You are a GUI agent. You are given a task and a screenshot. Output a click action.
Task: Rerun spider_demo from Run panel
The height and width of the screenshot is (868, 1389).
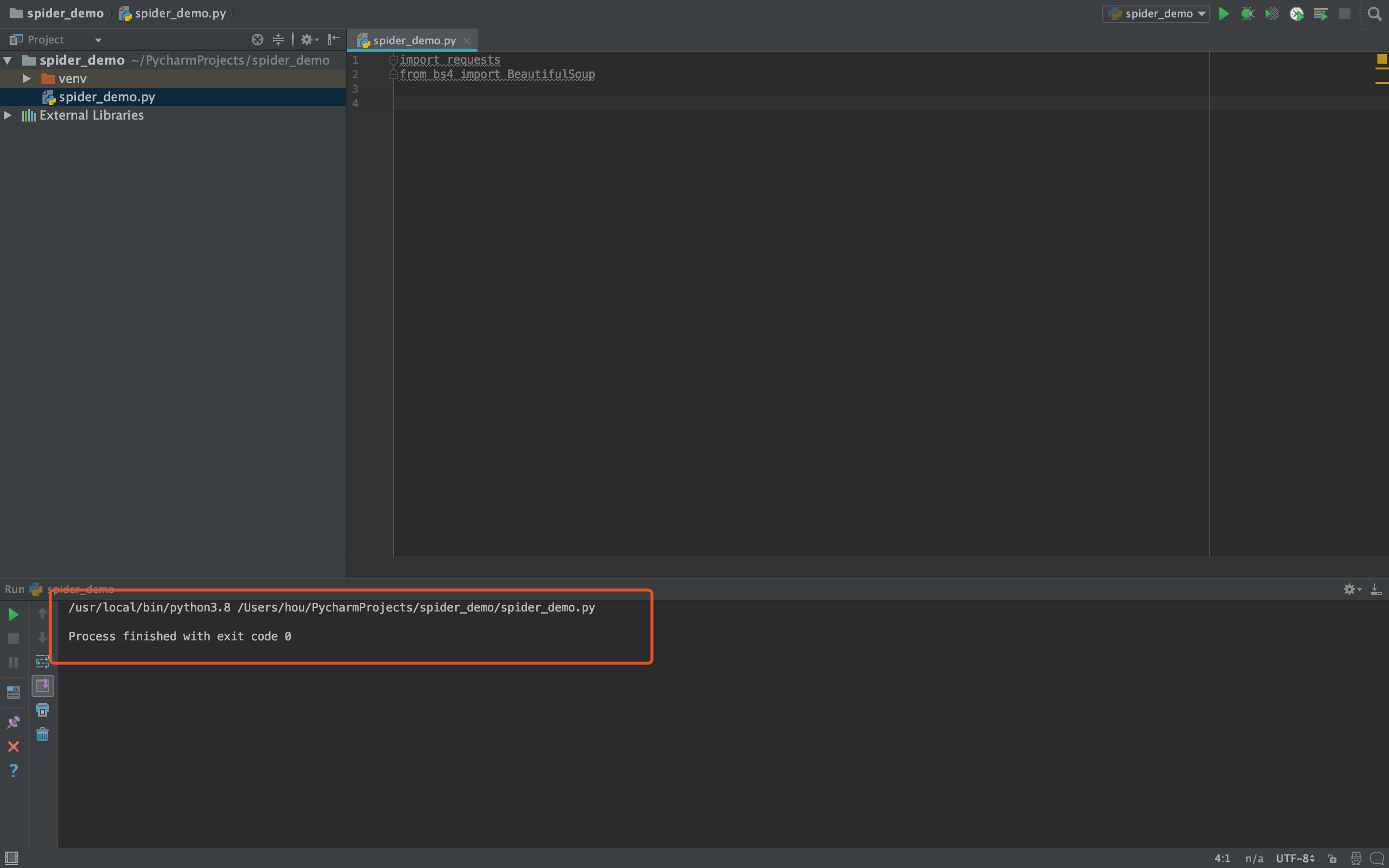coord(13,614)
